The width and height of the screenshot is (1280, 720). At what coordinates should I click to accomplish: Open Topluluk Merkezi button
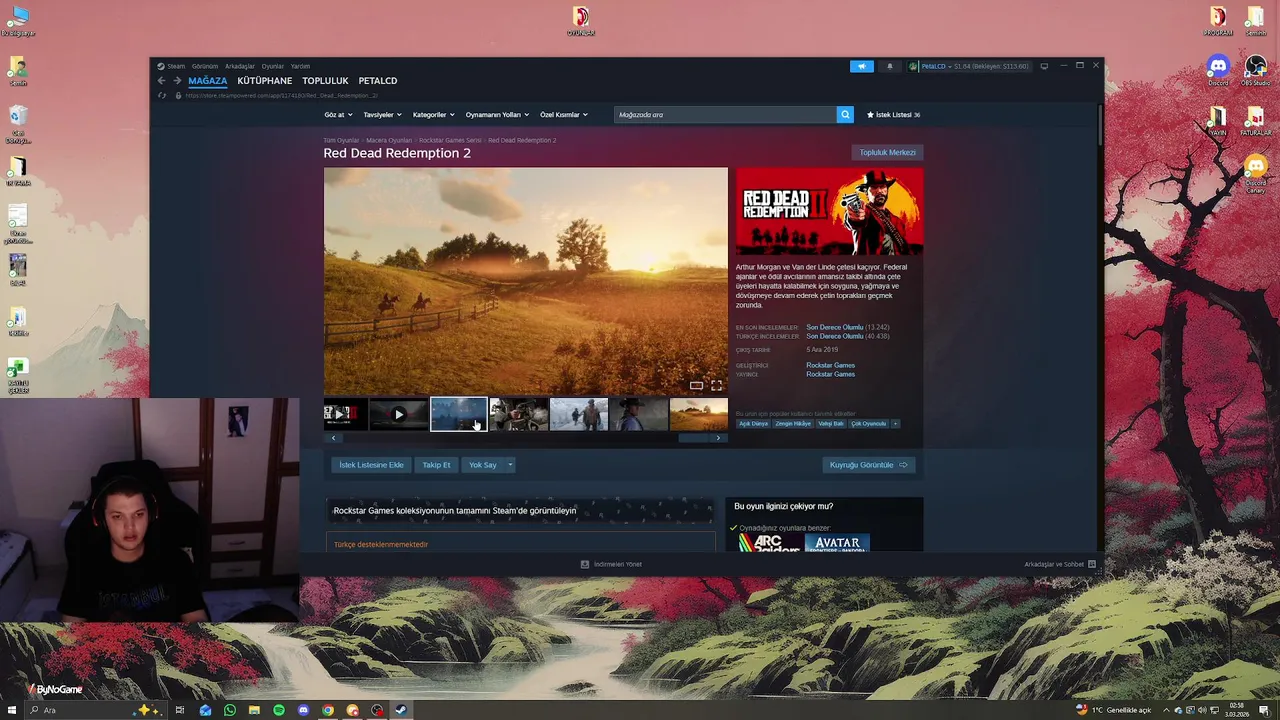click(x=887, y=153)
